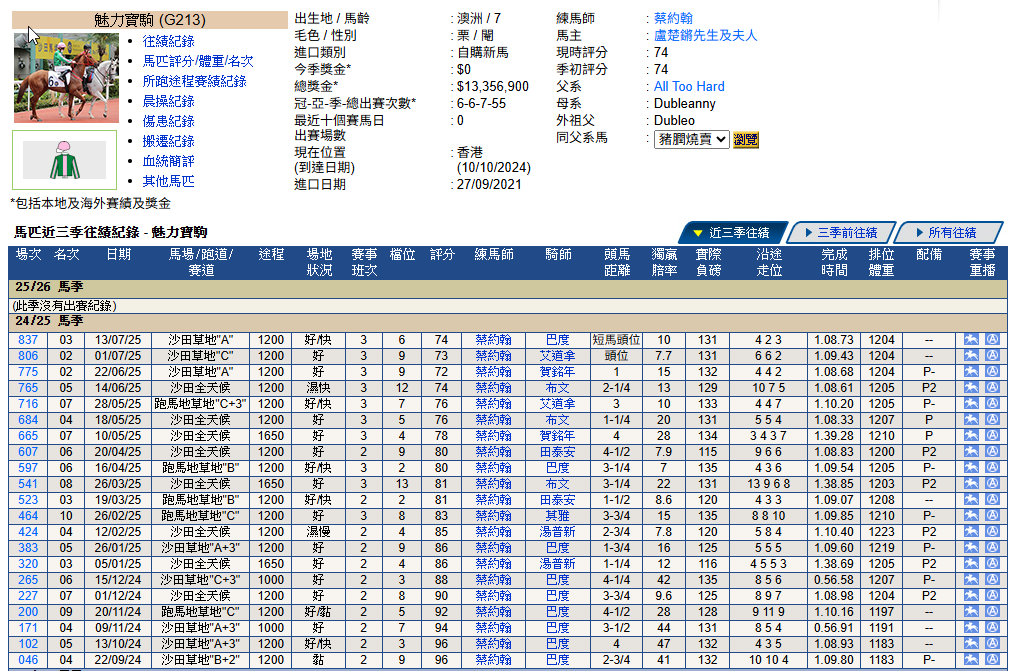Open race number 665 link
Image resolution: width=1018 pixels, height=671 pixels.
[x=28, y=435]
